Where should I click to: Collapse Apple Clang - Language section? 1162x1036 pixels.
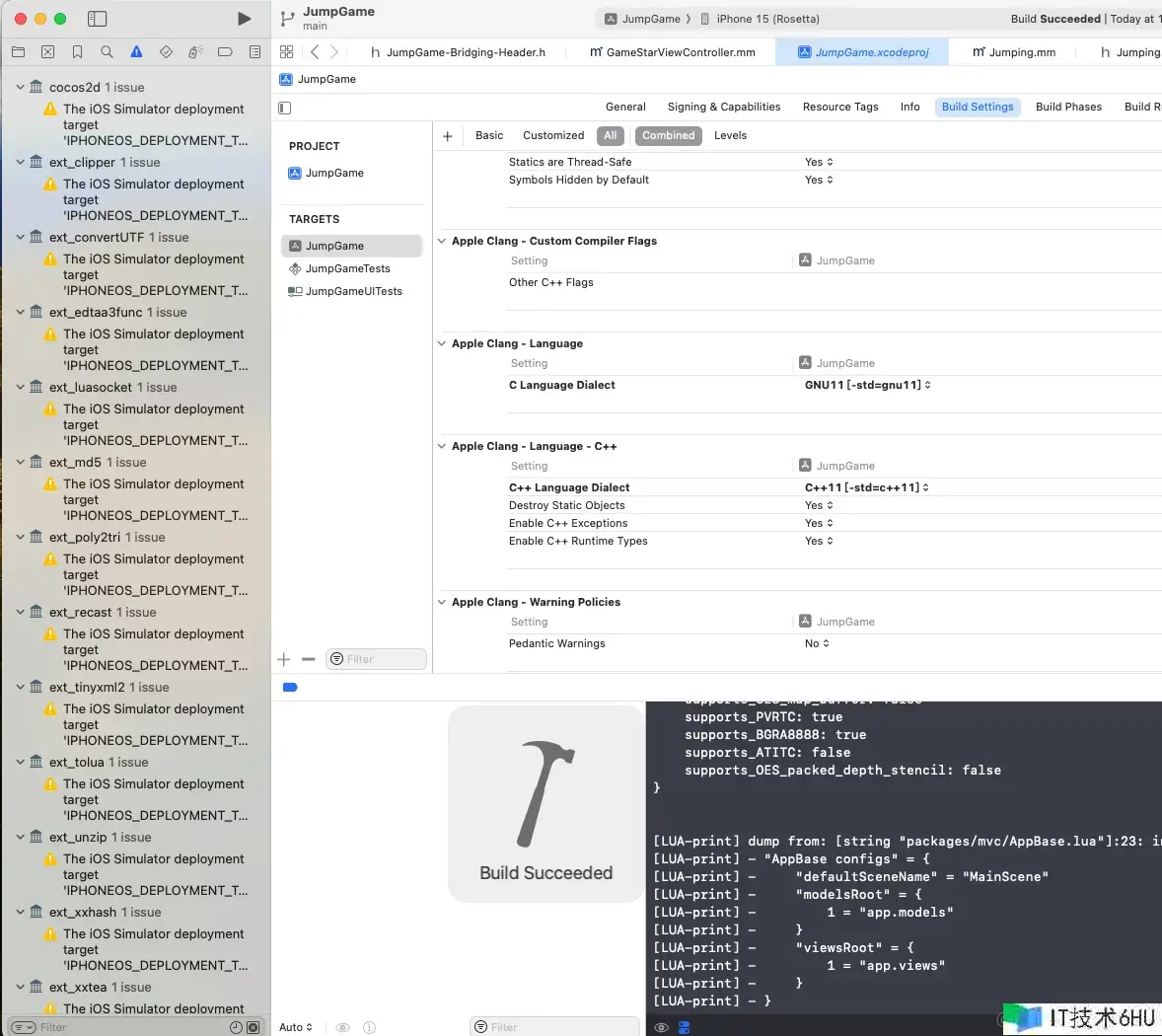point(442,343)
